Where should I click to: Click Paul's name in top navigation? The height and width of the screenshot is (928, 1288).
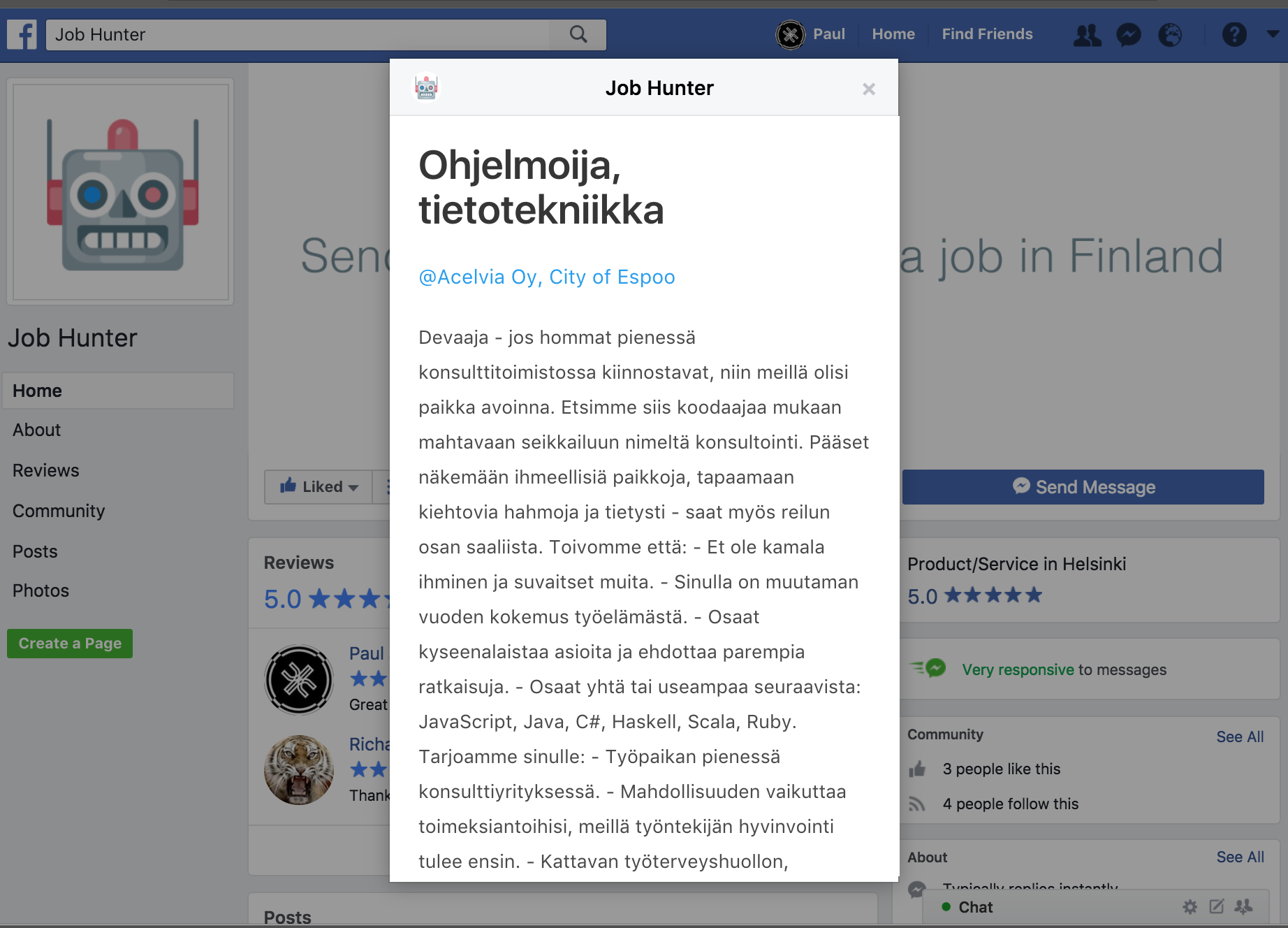829,34
